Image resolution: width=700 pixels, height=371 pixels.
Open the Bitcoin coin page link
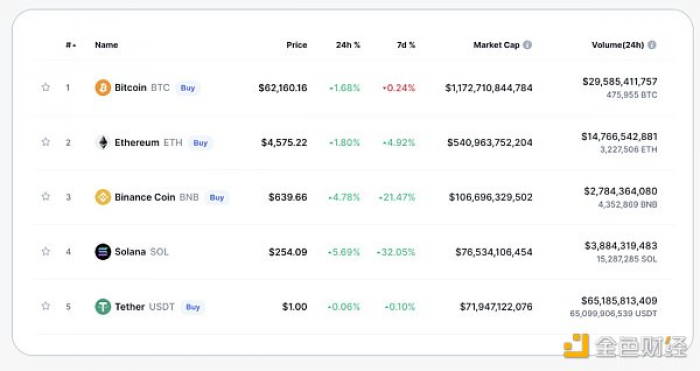[x=130, y=88]
